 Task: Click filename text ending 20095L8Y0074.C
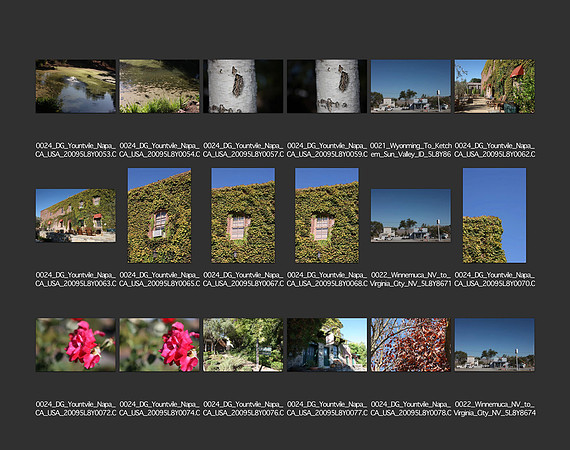pos(159,408)
